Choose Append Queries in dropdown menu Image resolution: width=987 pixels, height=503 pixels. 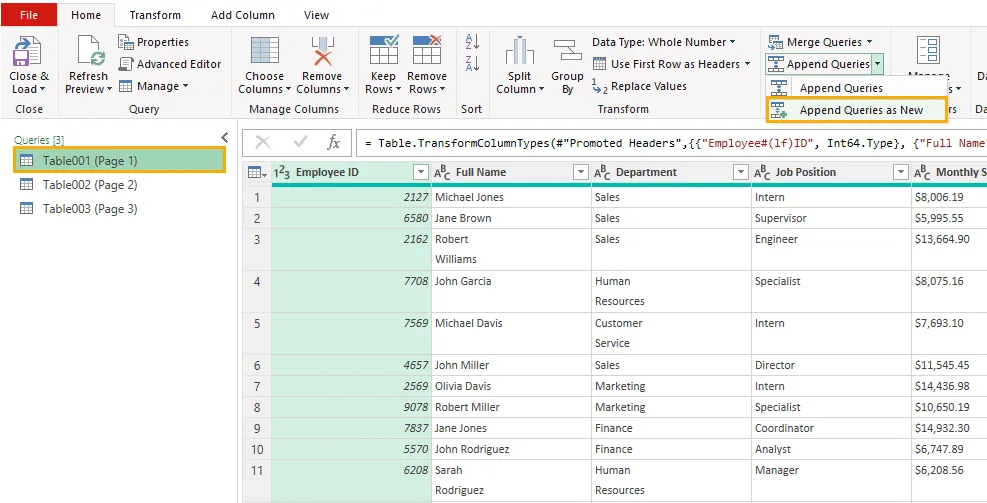tap(856, 88)
